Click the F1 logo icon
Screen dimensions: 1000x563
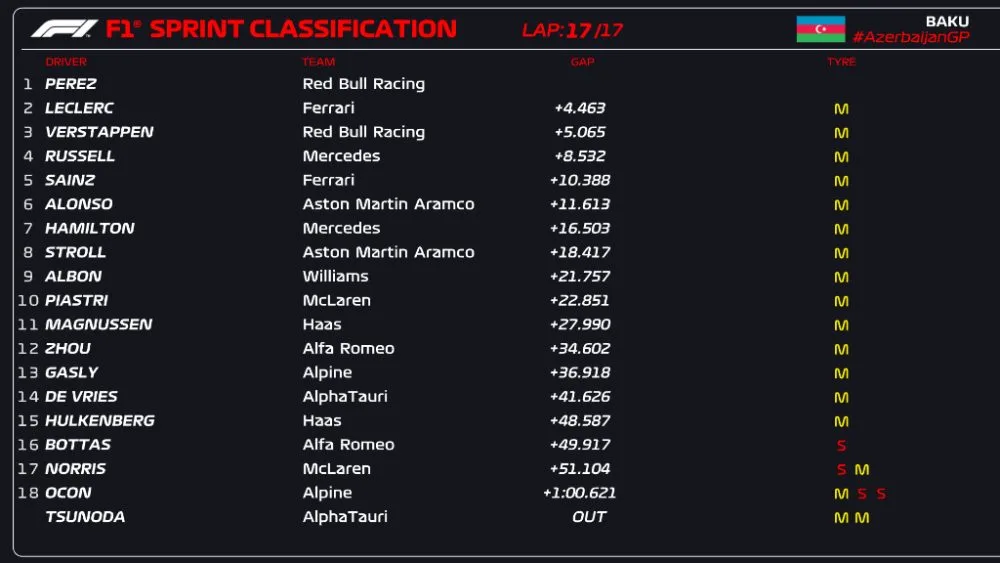click(63, 29)
